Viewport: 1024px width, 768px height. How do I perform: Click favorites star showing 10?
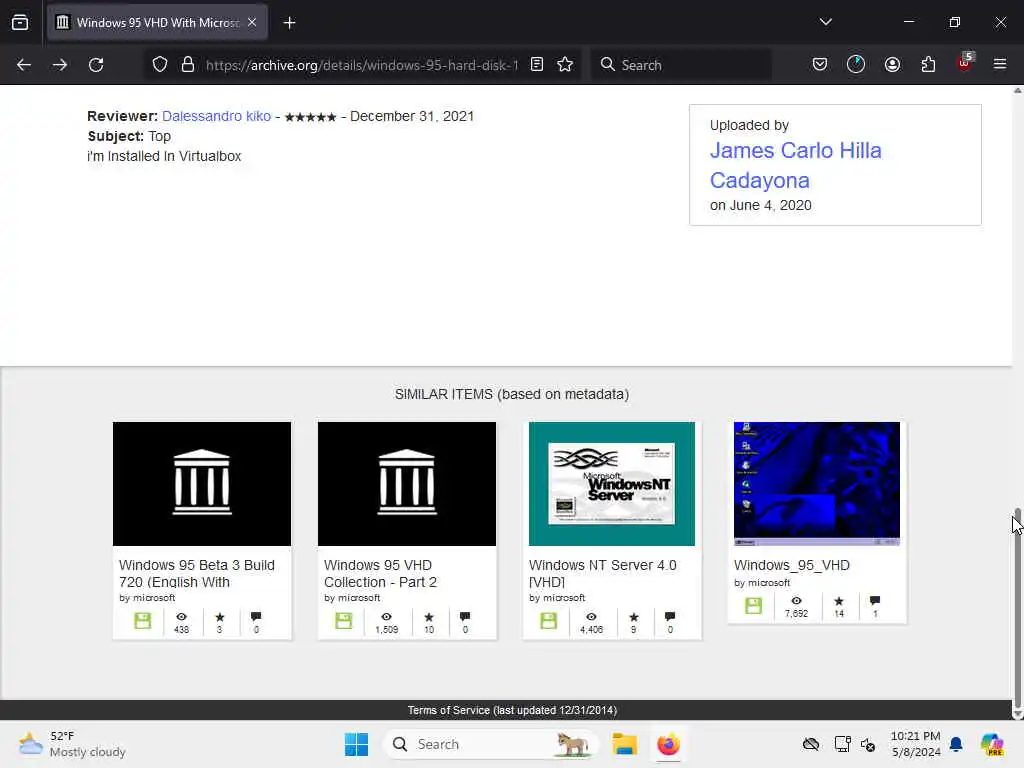click(x=428, y=616)
